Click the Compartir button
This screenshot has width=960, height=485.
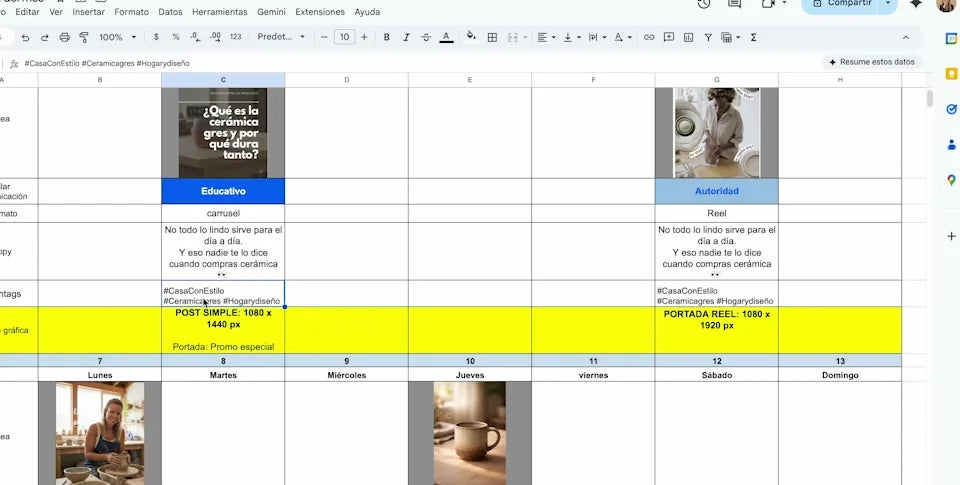[x=842, y=4]
